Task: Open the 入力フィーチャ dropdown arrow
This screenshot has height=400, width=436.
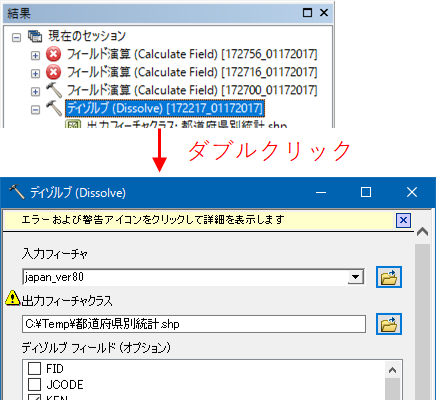Action: [356, 277]
